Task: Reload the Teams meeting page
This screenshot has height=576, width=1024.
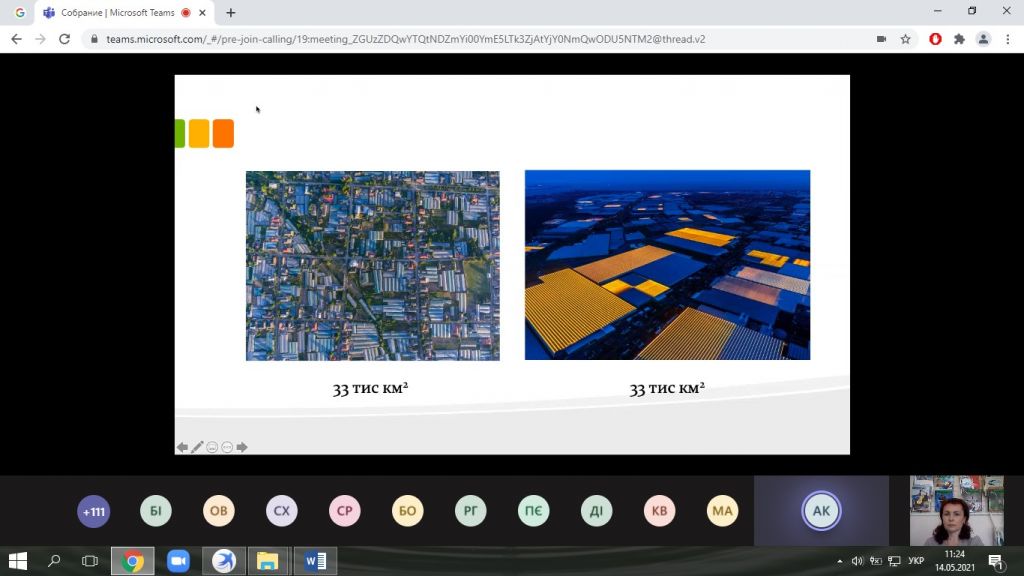Action: (x=65, y=39)
